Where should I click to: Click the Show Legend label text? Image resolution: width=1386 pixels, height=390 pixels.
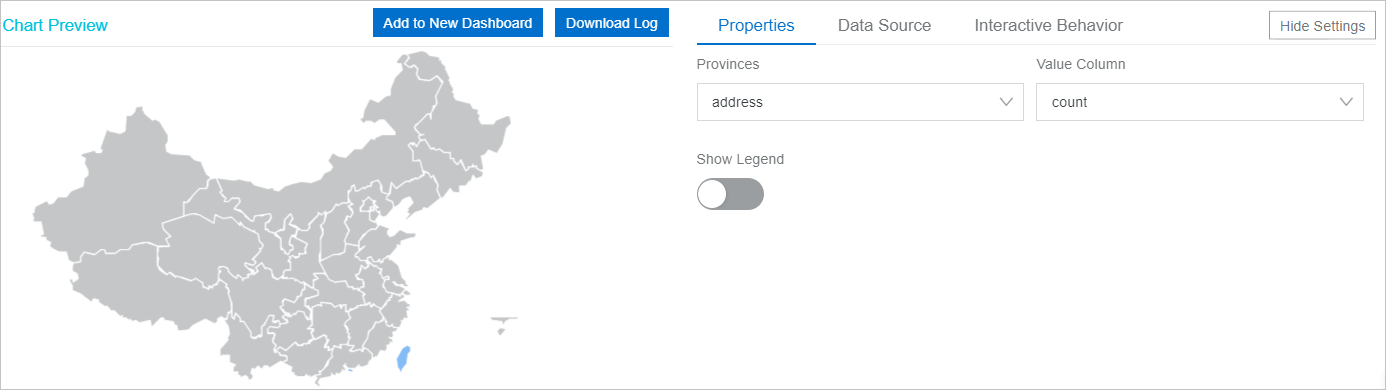740,159
